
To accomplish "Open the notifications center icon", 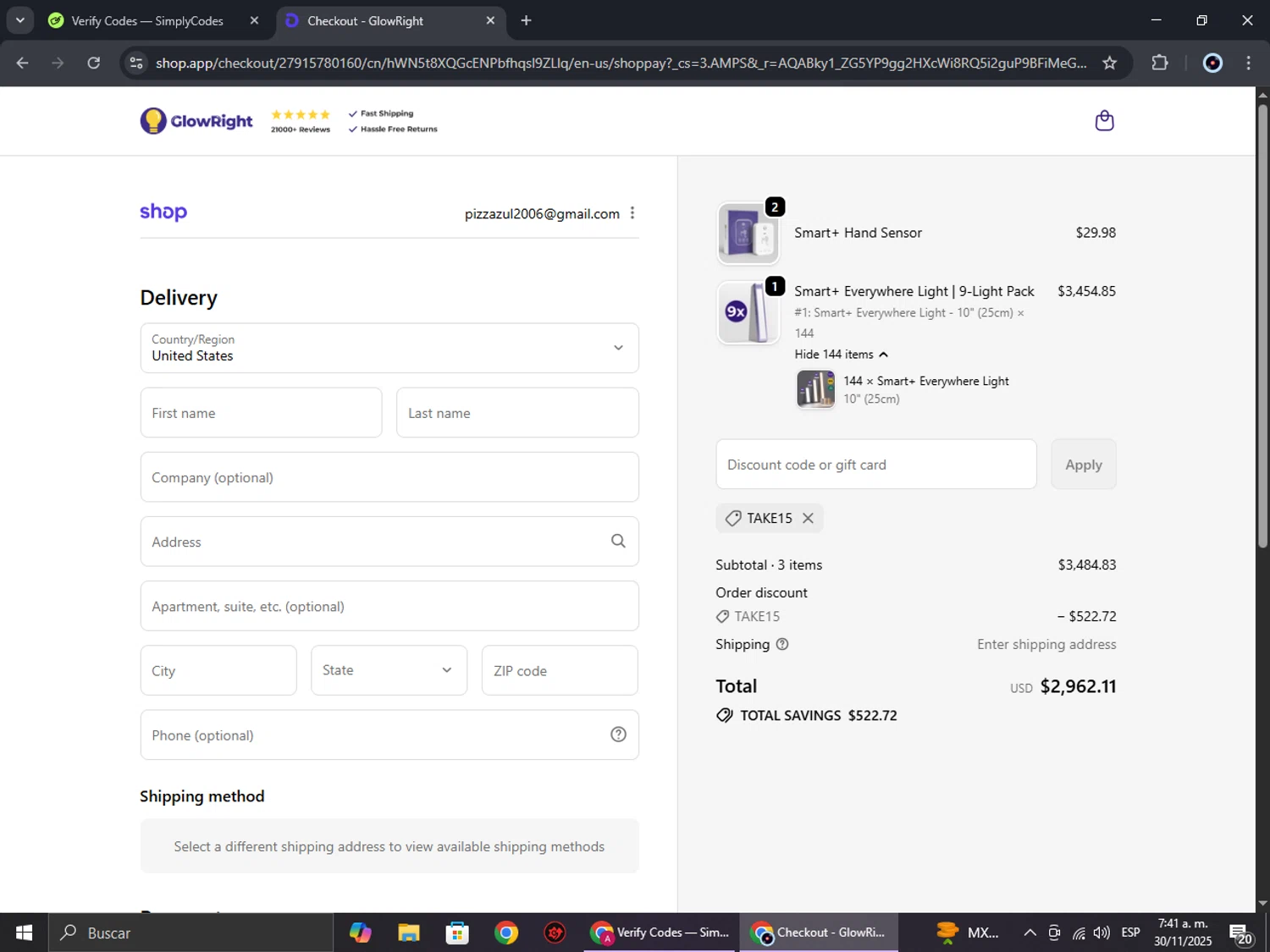I will point(1241,933).
